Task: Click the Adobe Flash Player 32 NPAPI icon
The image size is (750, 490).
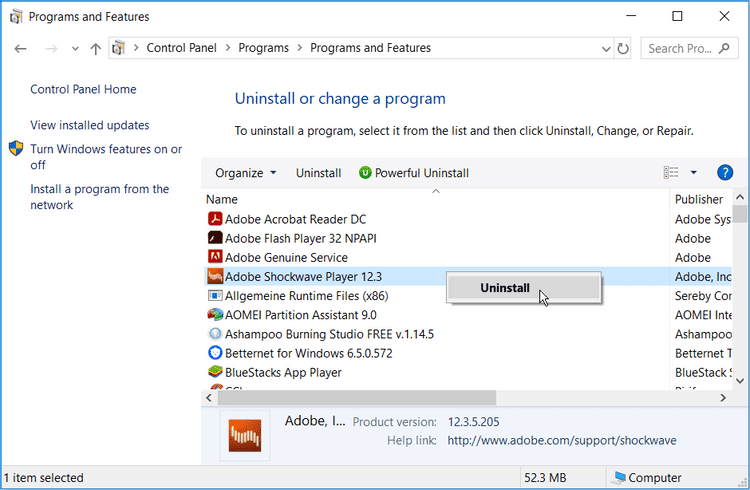Action: click(x=215, y=238)
